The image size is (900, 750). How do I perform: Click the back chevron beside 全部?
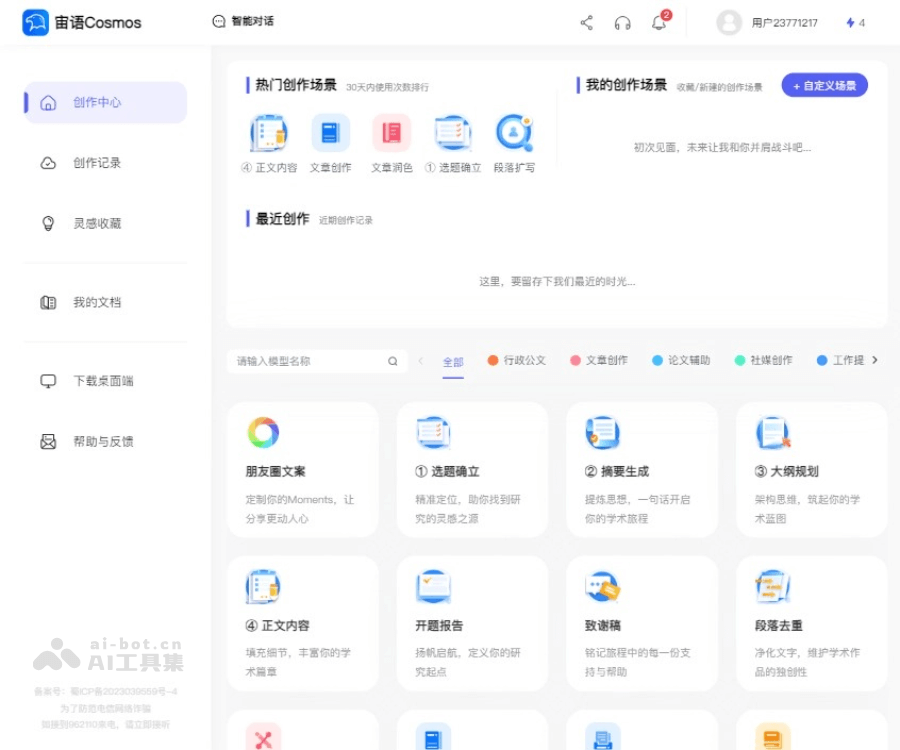pyautogui.click(x=420, y=360)
